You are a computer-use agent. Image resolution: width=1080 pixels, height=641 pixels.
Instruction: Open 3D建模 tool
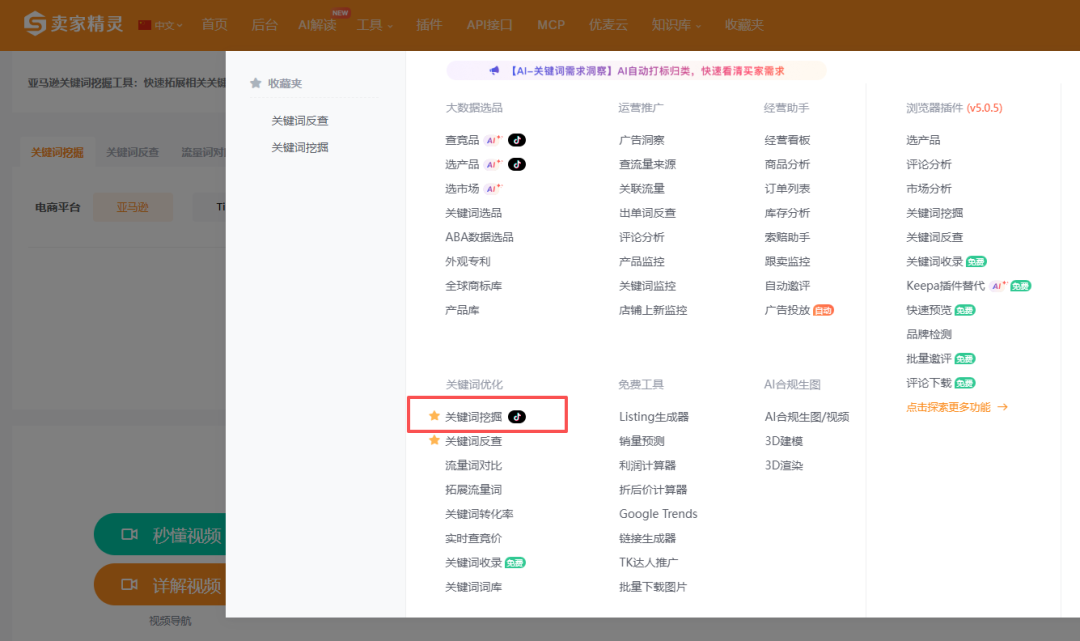point(784,441)
